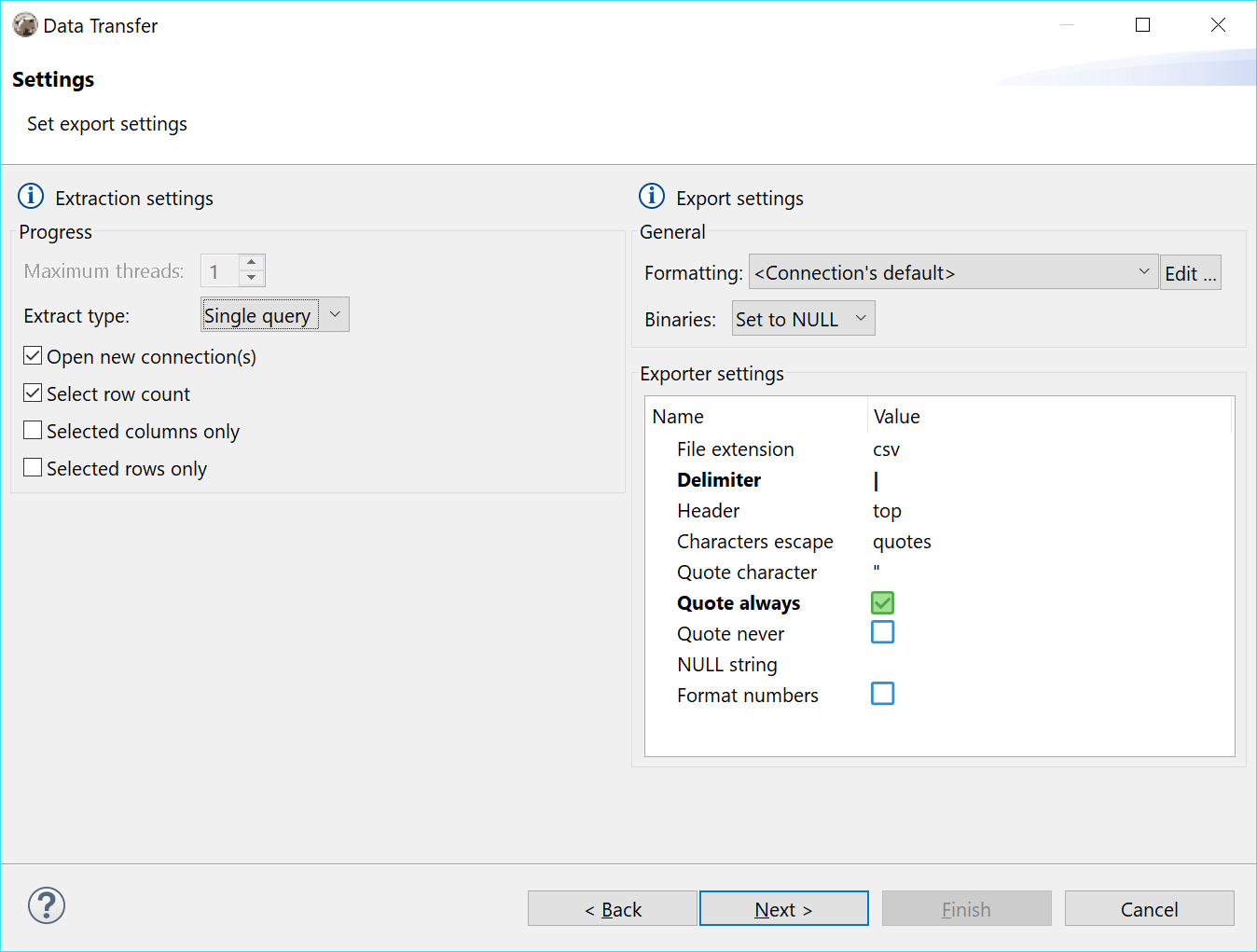Close the Data Transfer dialog
The image size is (1257, 952).
(x=1218, y=25)
